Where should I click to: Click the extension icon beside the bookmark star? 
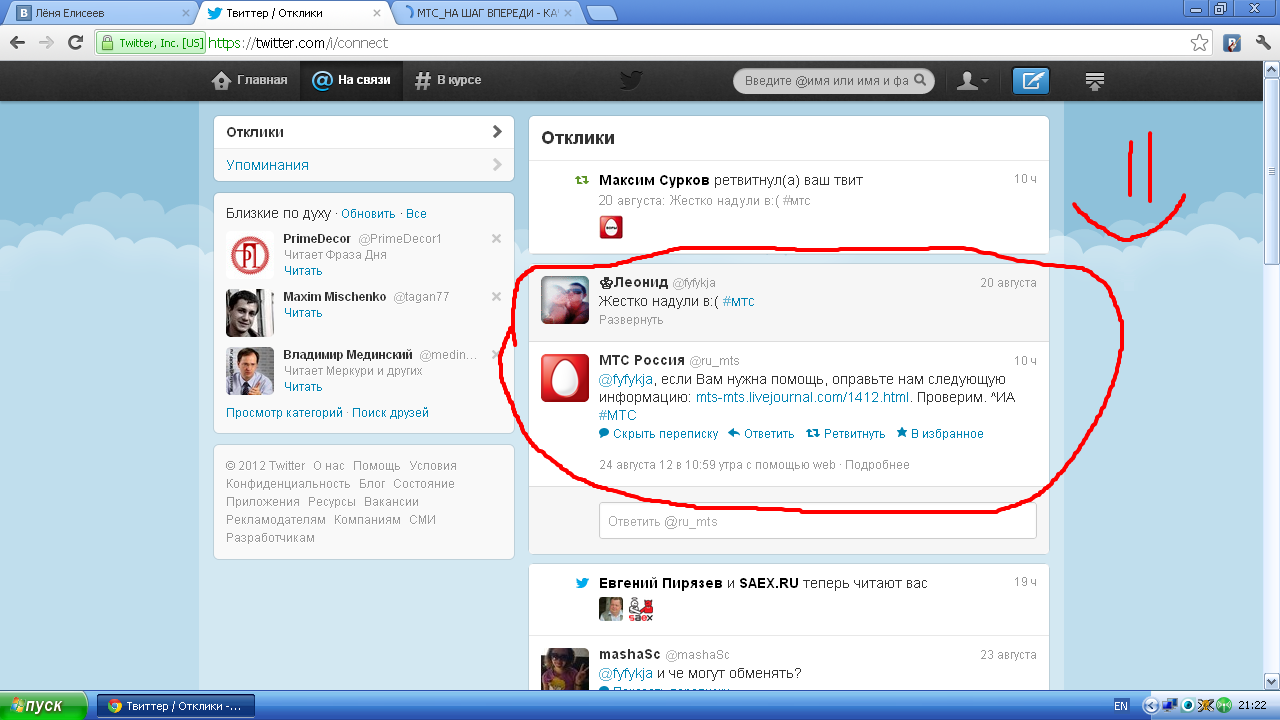pyautogui.click(x=1233, y=43)
